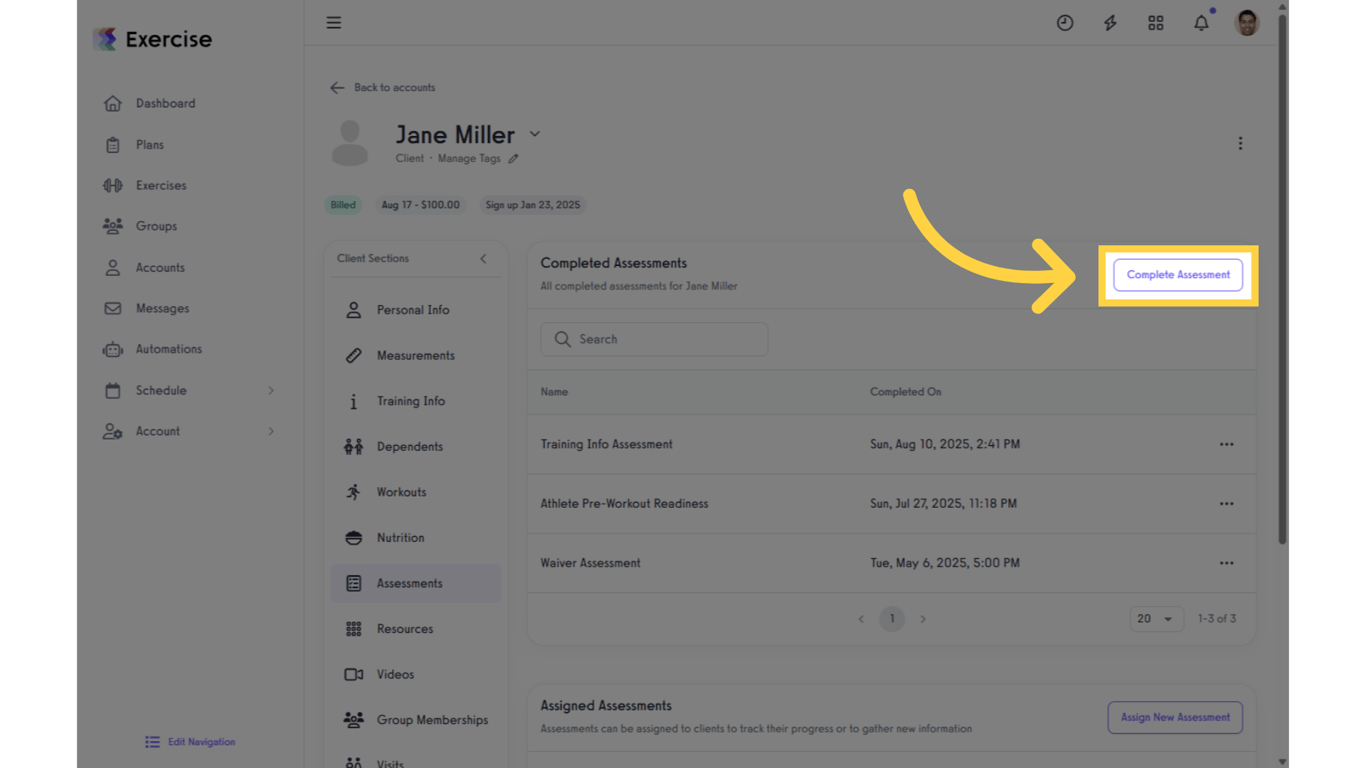Screen dimensions: 1366x768
Task: Click the Automations robot icon
Action: tap(113, 350)
